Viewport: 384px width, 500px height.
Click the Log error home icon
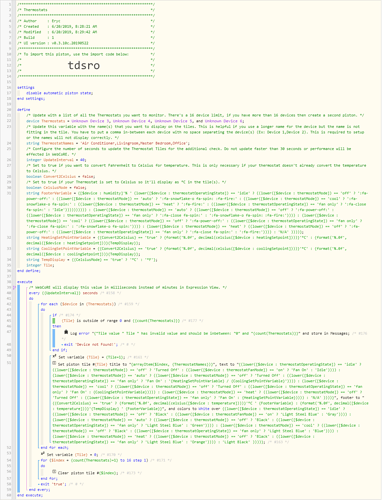coord(66,332)
